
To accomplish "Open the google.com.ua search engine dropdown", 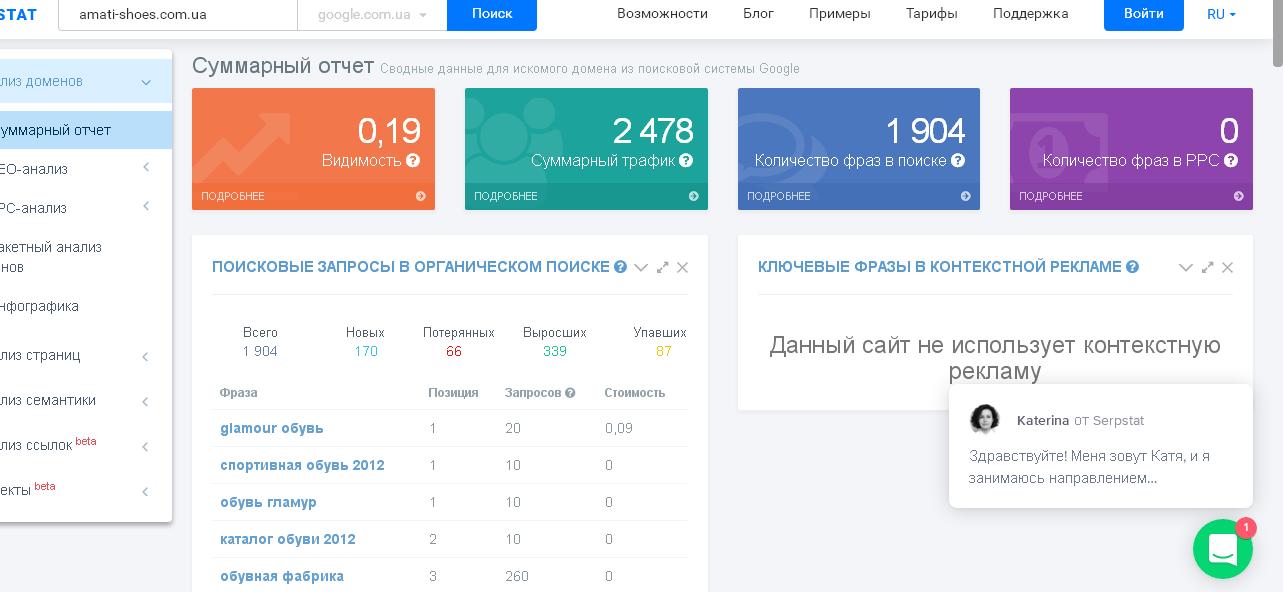I will tap(372, 14).
